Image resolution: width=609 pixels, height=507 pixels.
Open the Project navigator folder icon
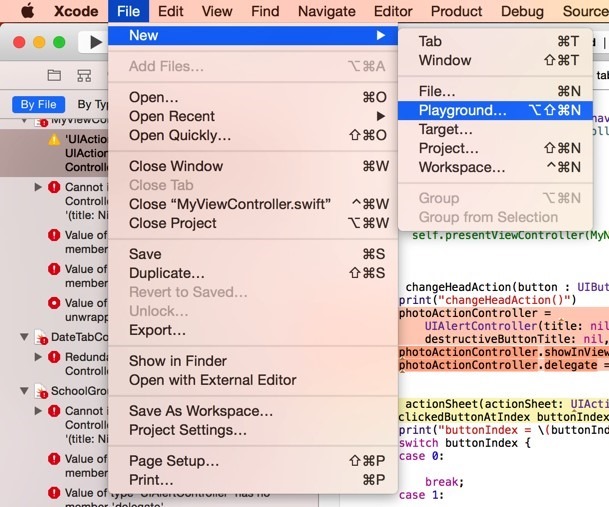pyautogui.click(x=54, y=76)
